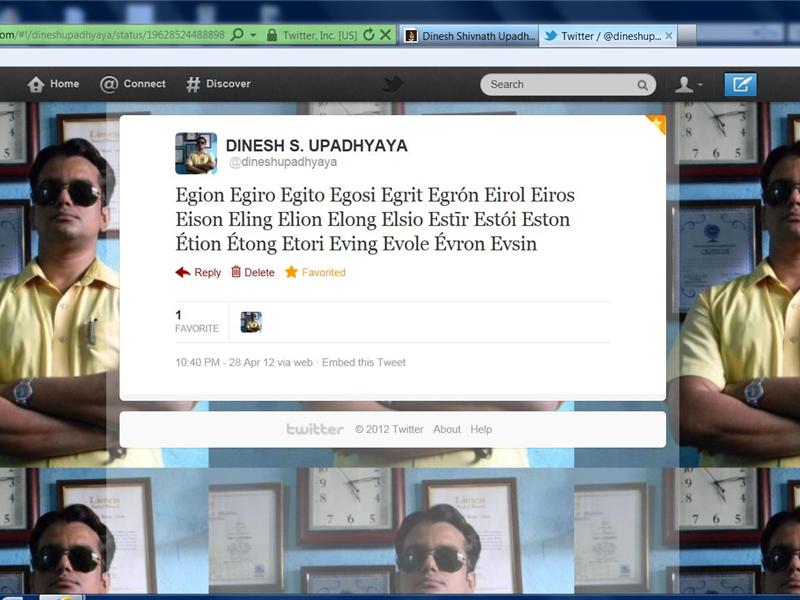The width and height of the screenshot is (800, 600).
Task: Click the search magnifier icon in Twitter bar
Action: click(x=642, y=85)
